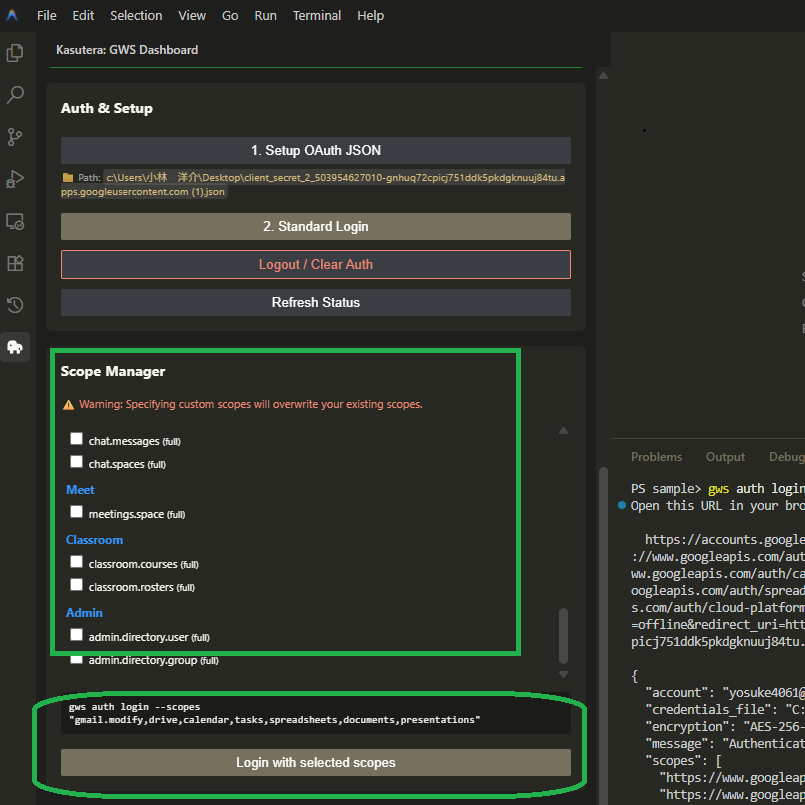The image size is (805, 805).
Task: Click the warning triangle in Scope Manager
Action: click(69, 405)
